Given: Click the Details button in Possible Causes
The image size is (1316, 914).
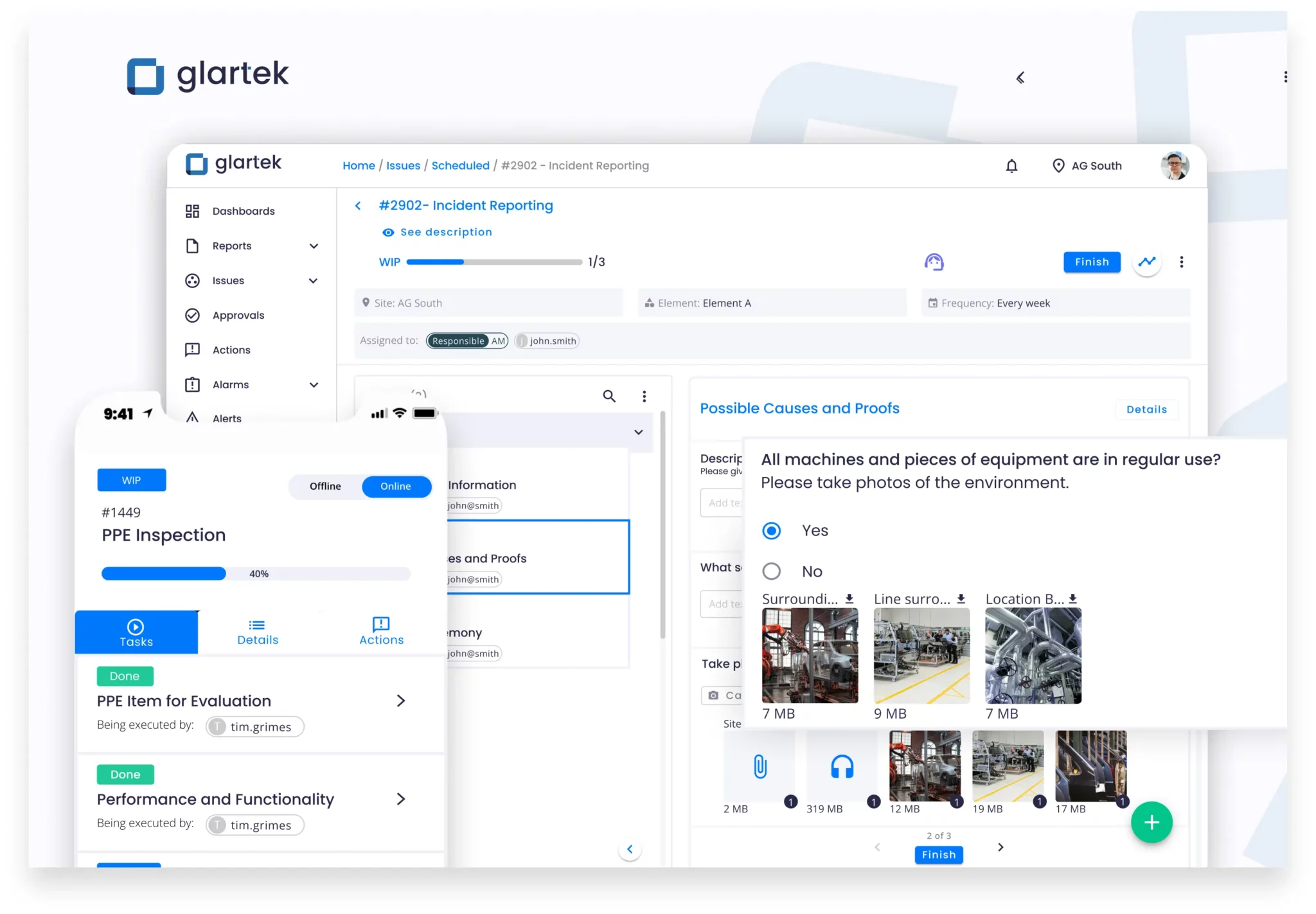Looking at the screenshot, I should pos(1146,409).
